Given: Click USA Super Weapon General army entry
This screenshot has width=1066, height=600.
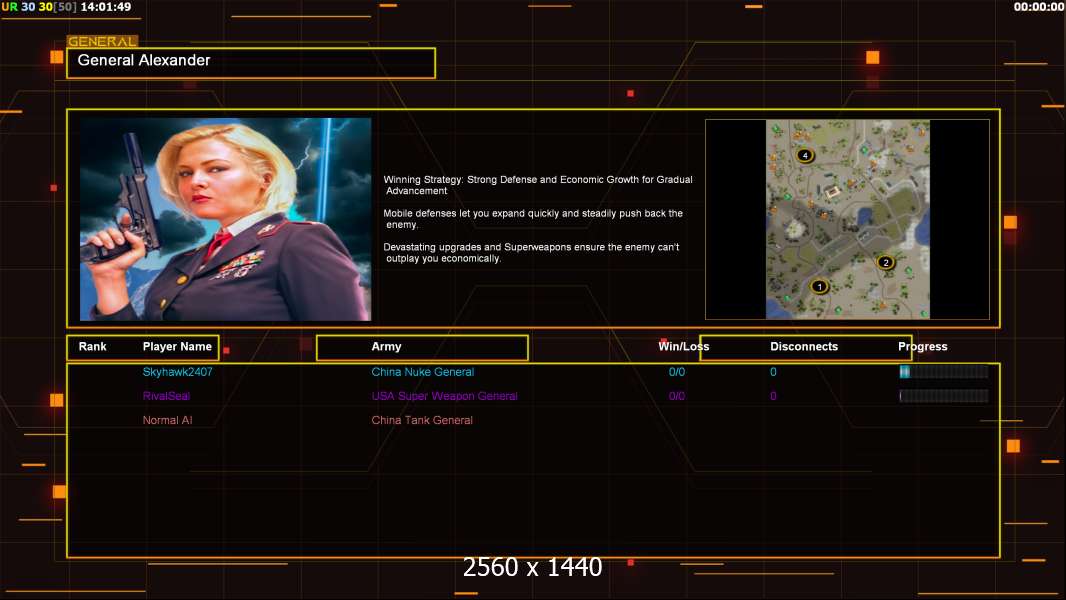Looking at the screenshot, I should click(444, 396).
